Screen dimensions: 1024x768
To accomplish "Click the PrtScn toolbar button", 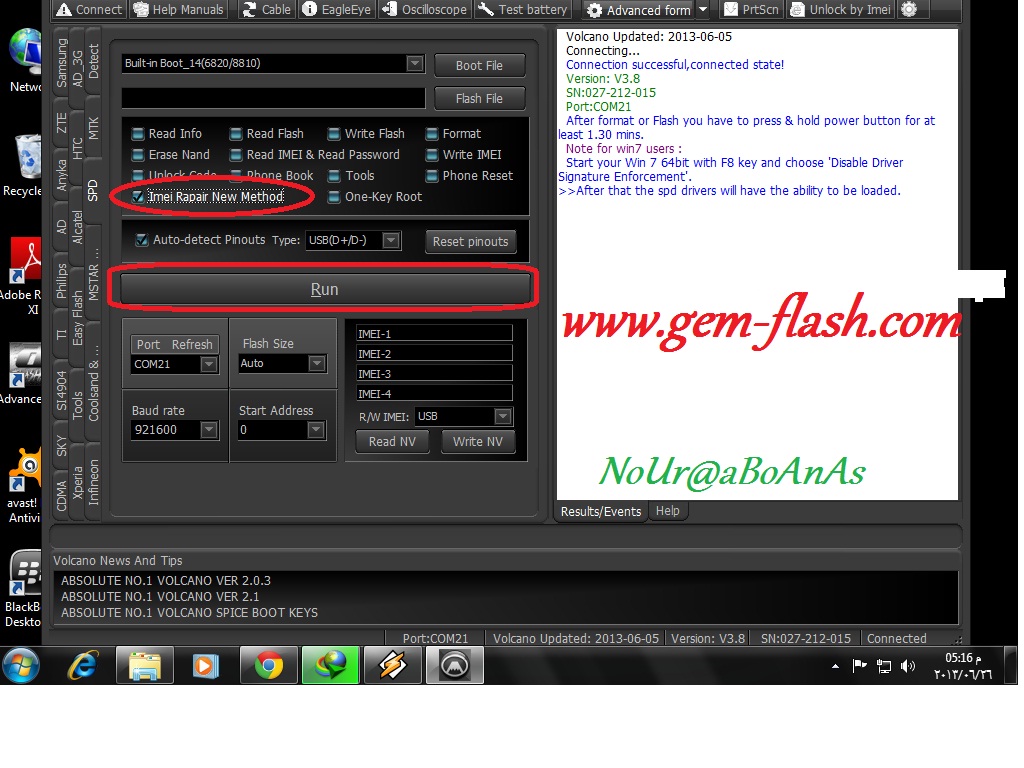I will coord(752,9).
